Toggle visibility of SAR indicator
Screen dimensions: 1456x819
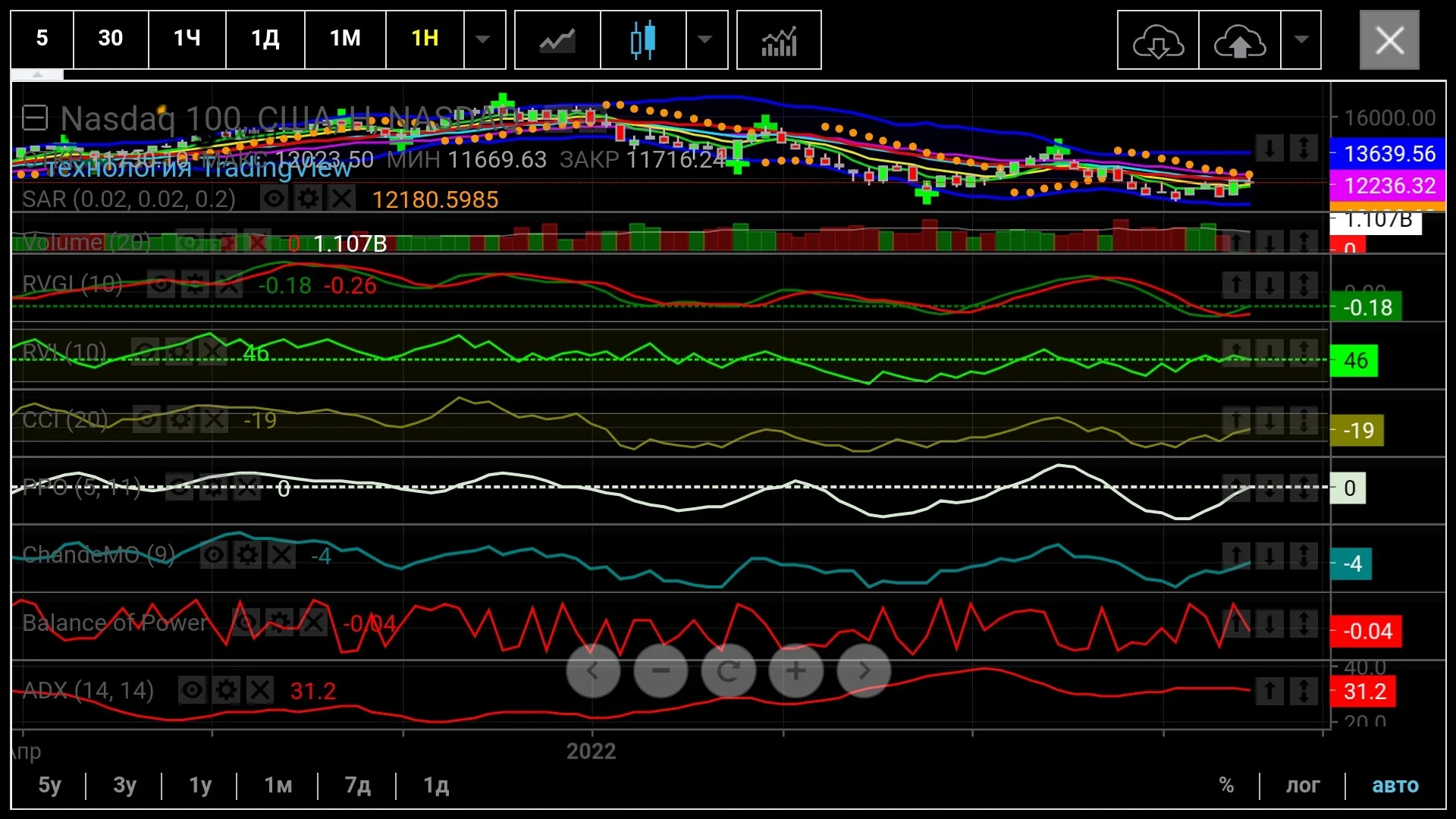click(x=274, y=199)
